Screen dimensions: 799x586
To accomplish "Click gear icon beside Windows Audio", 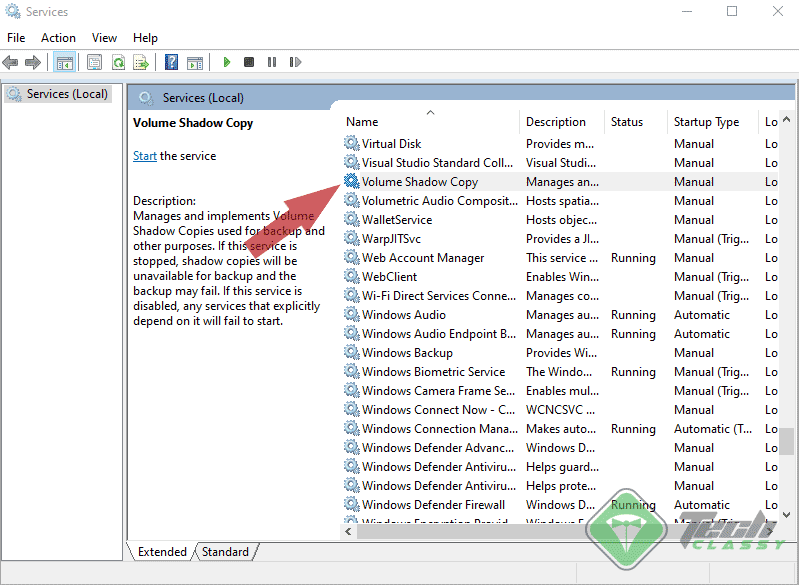I will pyautogui.click(x=352, y=314).
